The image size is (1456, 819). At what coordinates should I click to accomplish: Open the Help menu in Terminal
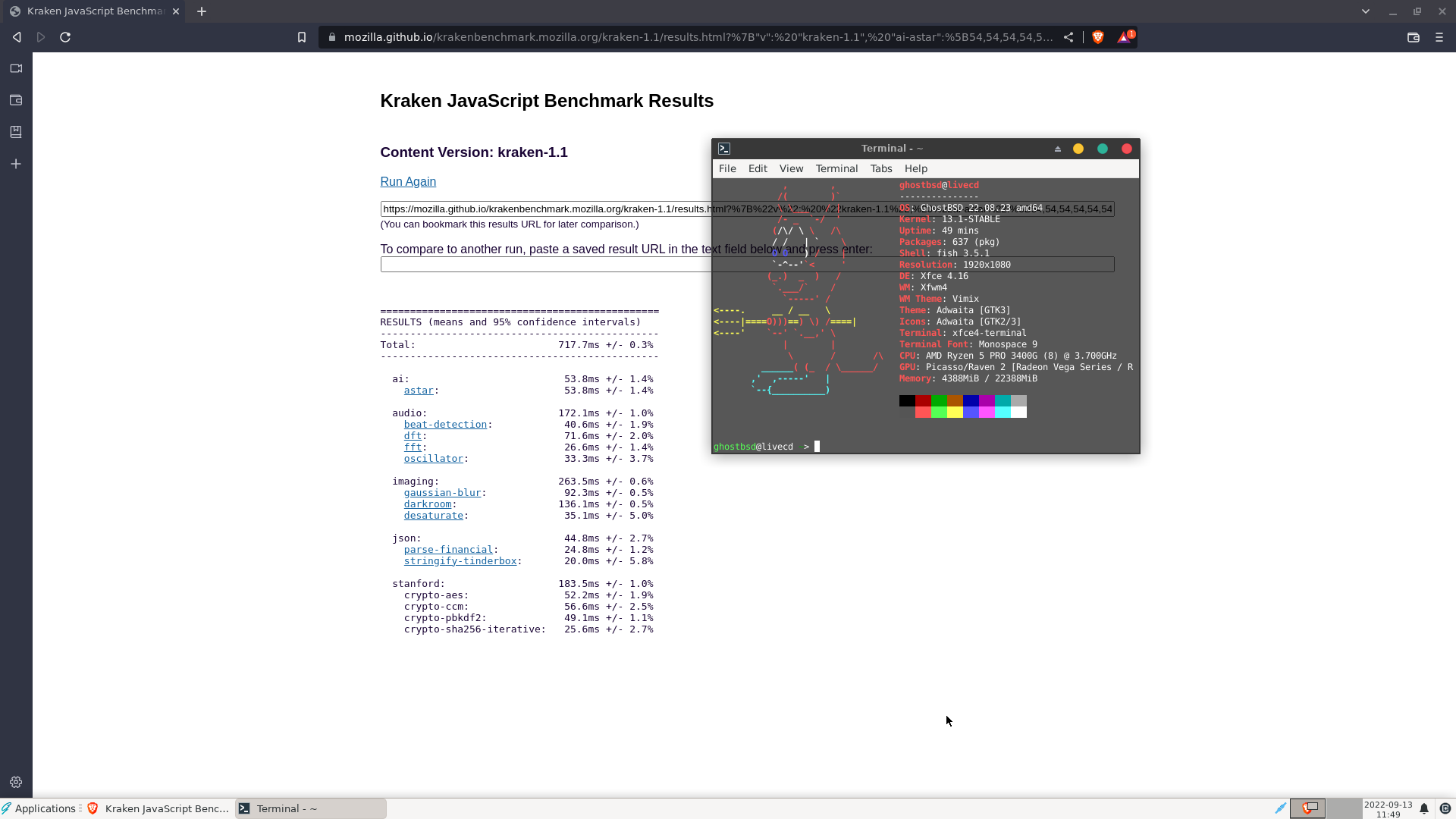click(915, 168)
